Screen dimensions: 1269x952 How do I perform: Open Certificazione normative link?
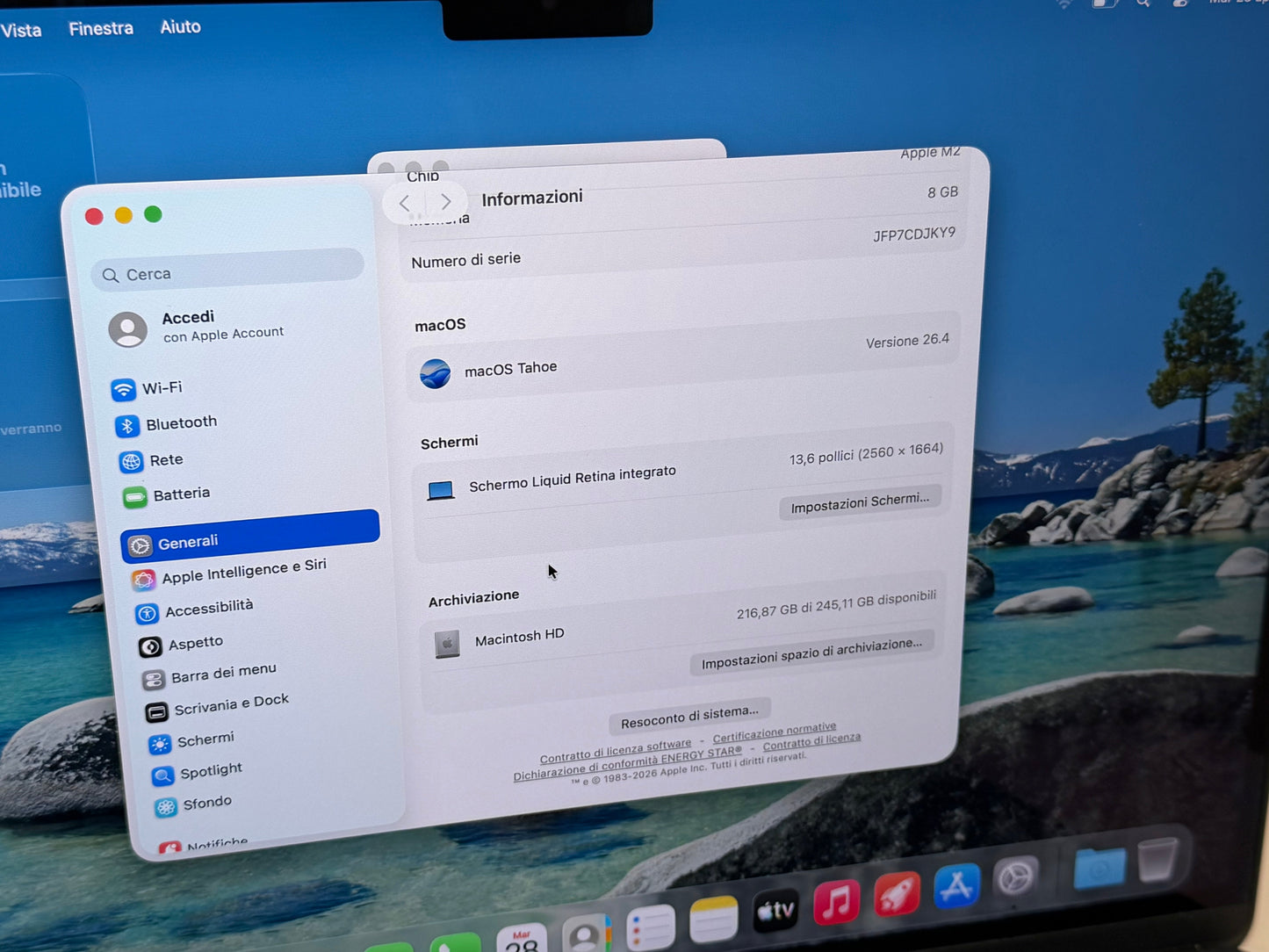tap(775, 732)
